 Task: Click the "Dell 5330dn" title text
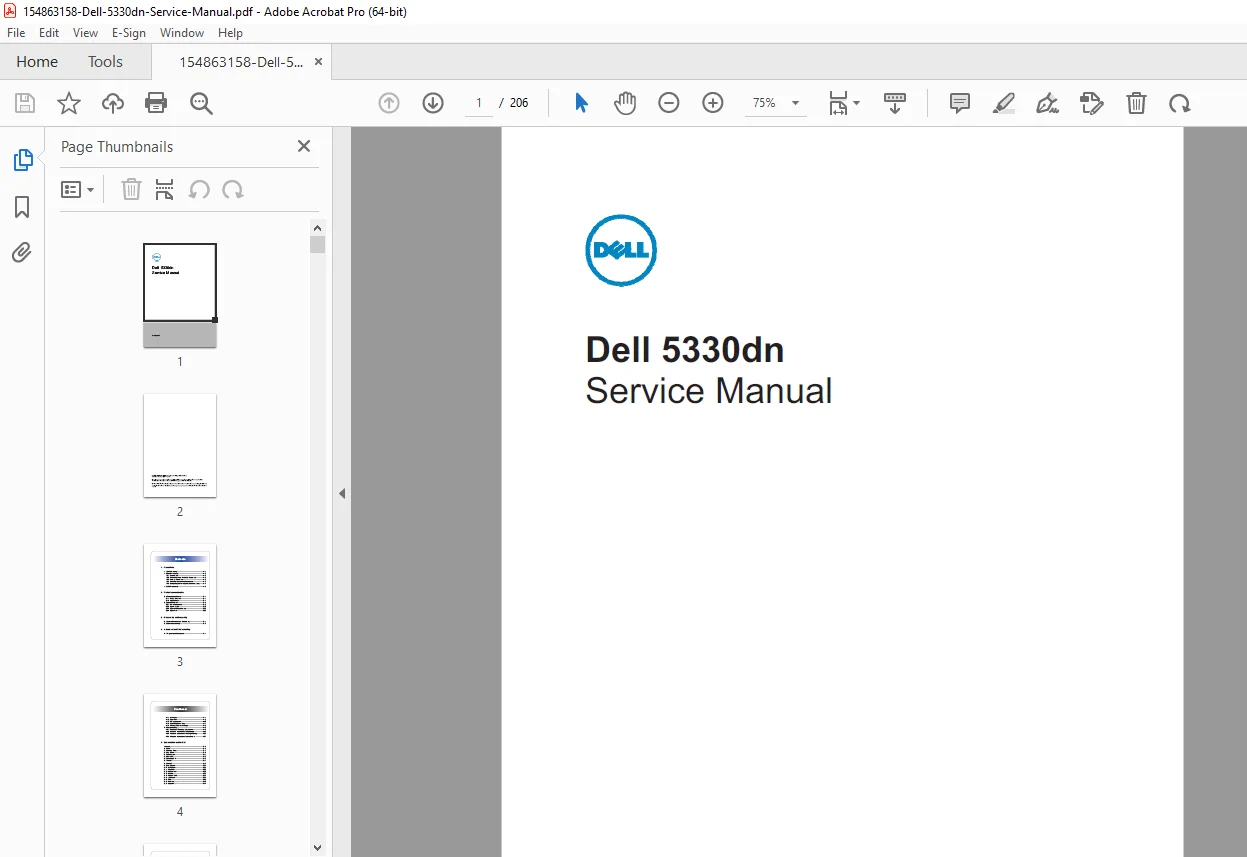[685, 350]
